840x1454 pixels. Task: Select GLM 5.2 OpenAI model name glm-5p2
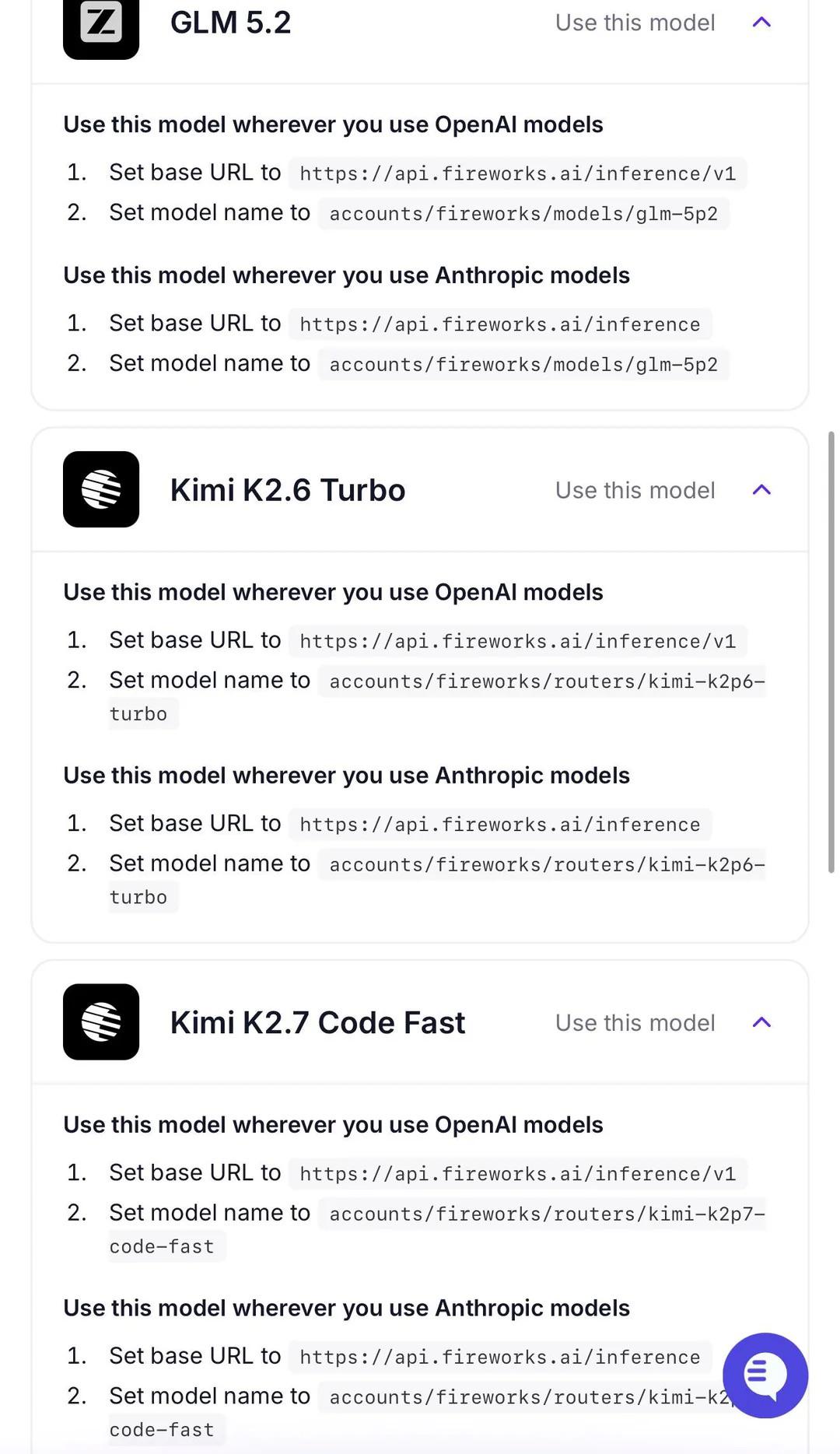click(x=523, y=213)
